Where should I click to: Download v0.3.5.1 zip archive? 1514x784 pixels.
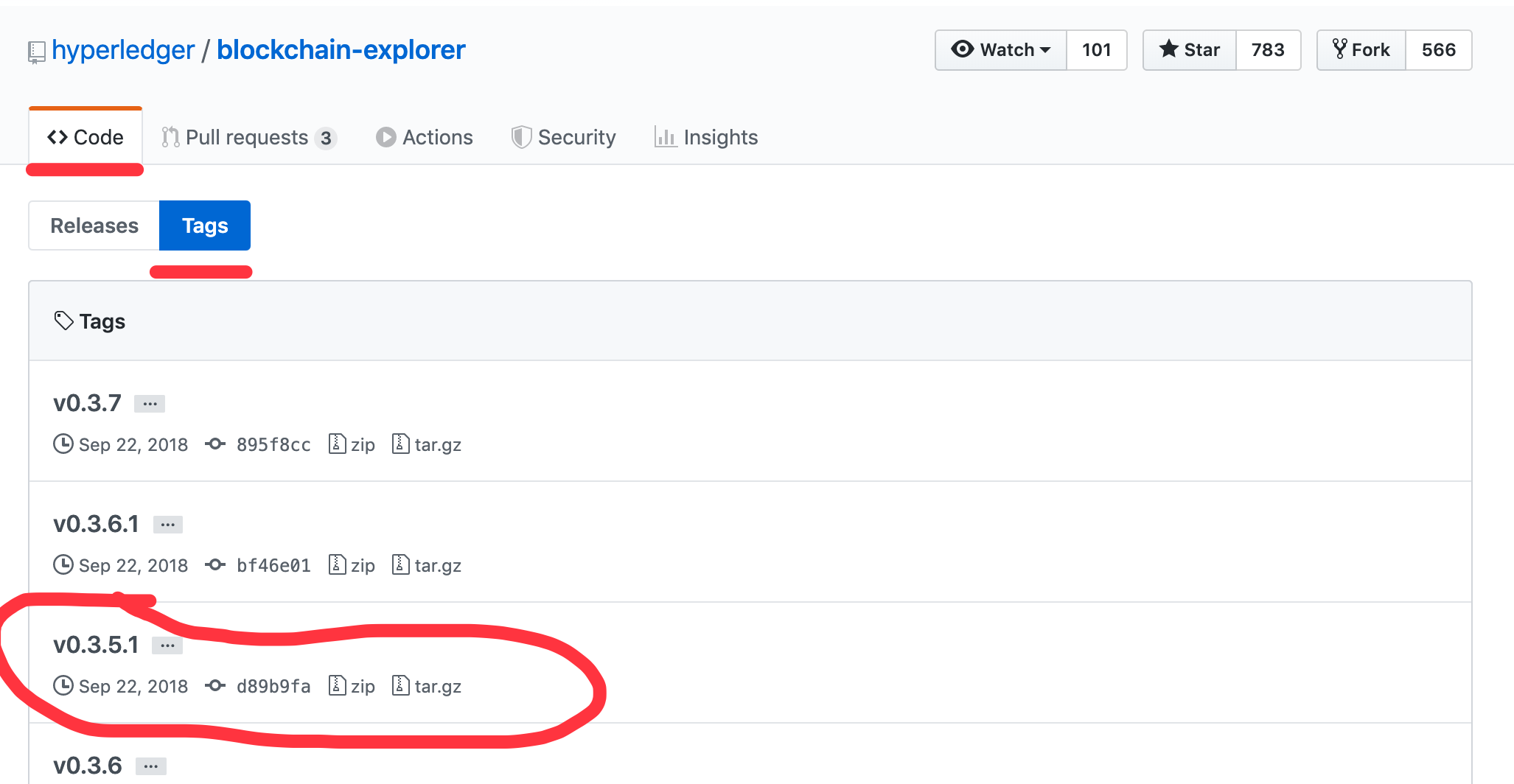point(352,686)
